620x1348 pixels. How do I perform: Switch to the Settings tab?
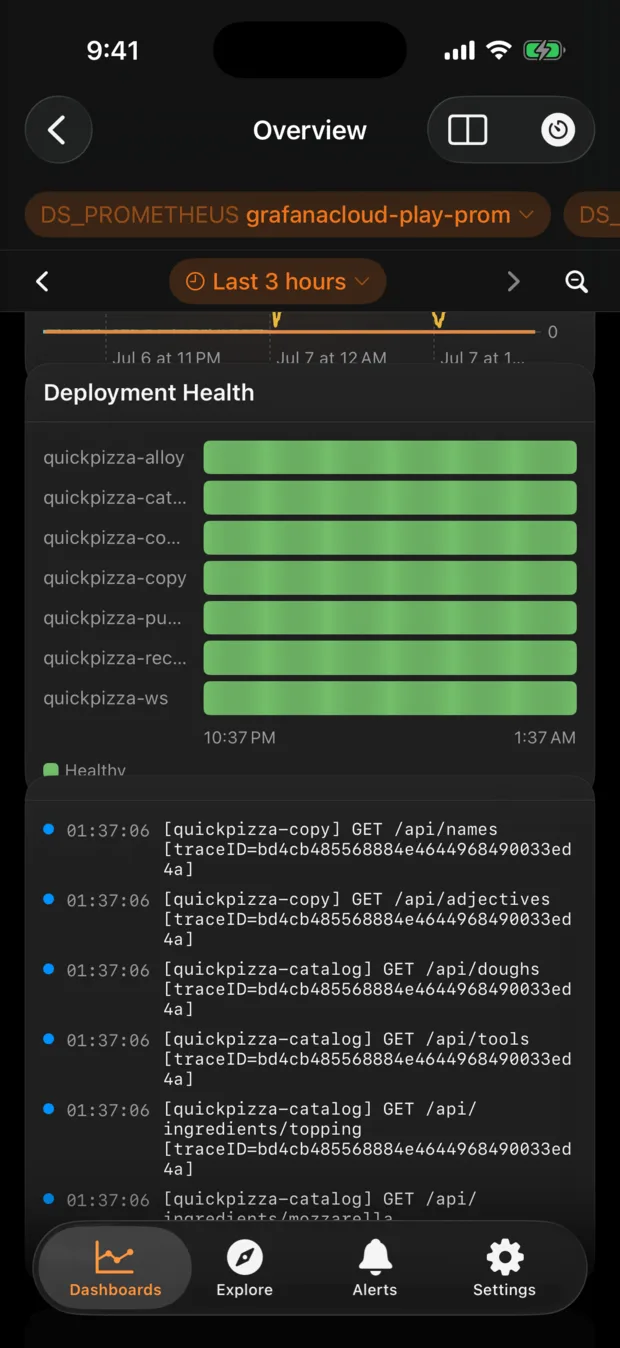pyautogui.click(x=504, y=1268)
